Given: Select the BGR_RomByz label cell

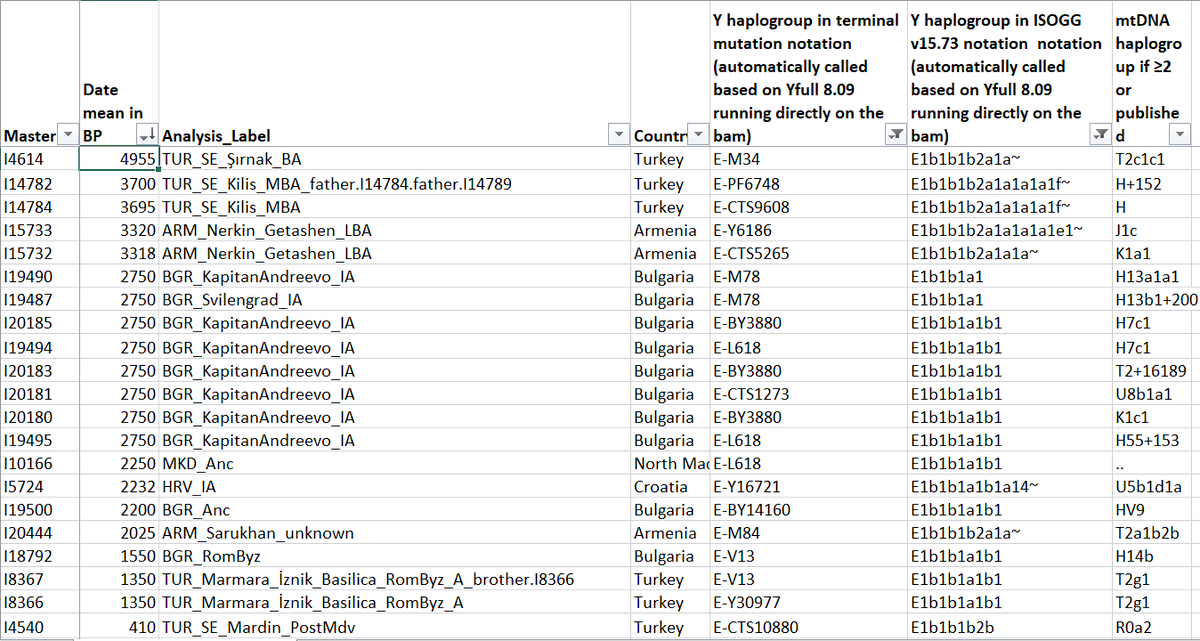Looking at the screenshot, I should 394,556.
